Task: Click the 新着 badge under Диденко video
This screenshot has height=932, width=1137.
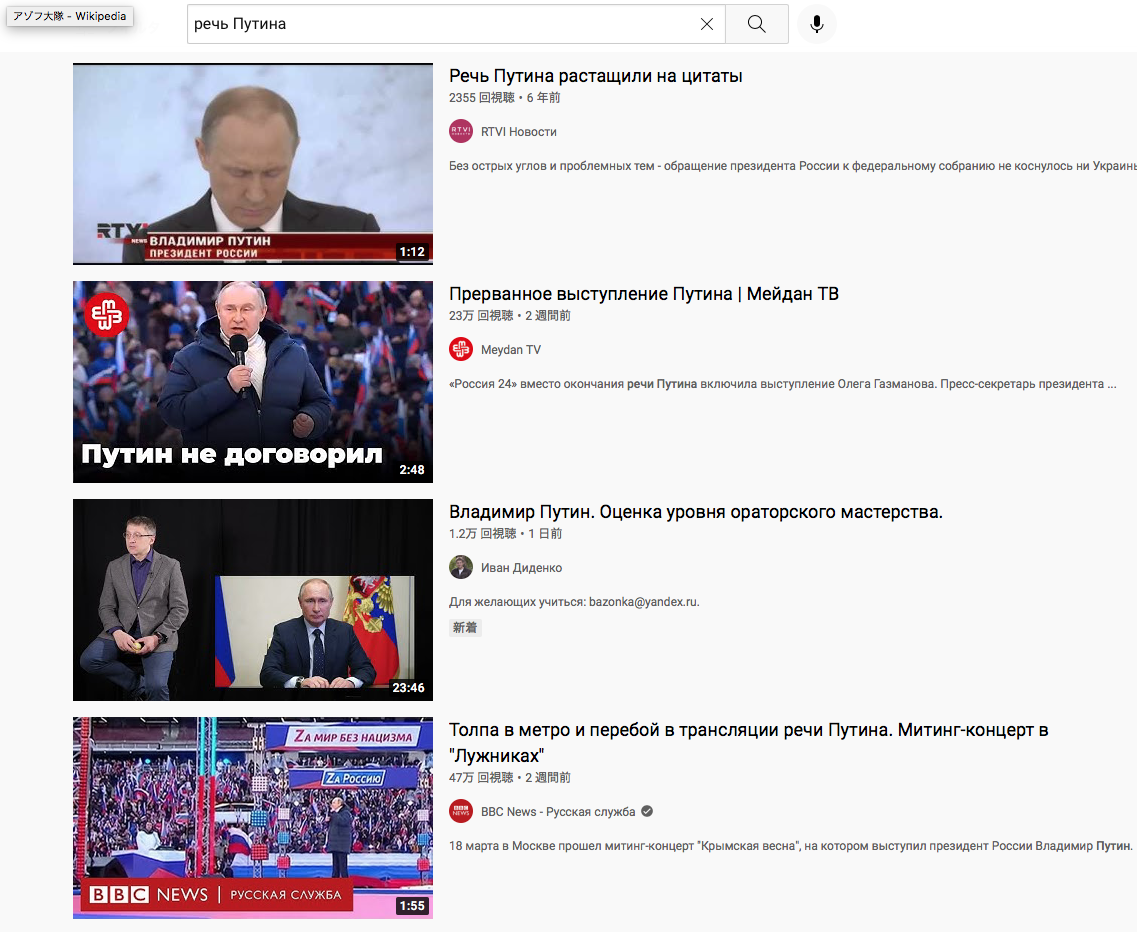Action: pyautogui.click(x=465, y=627)
